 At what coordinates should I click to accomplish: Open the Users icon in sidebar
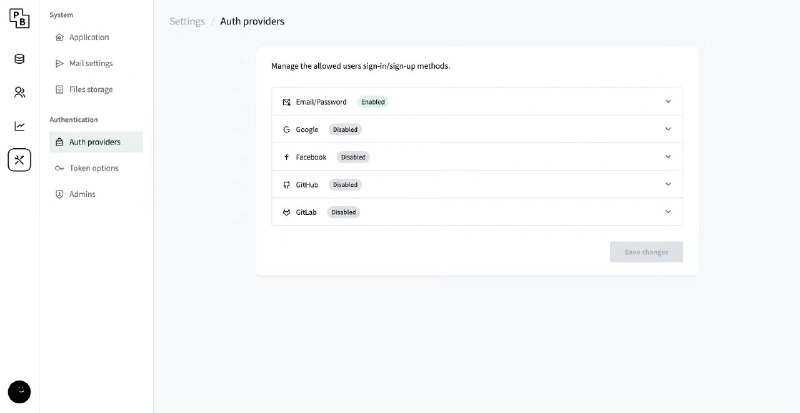pos(19,92)
